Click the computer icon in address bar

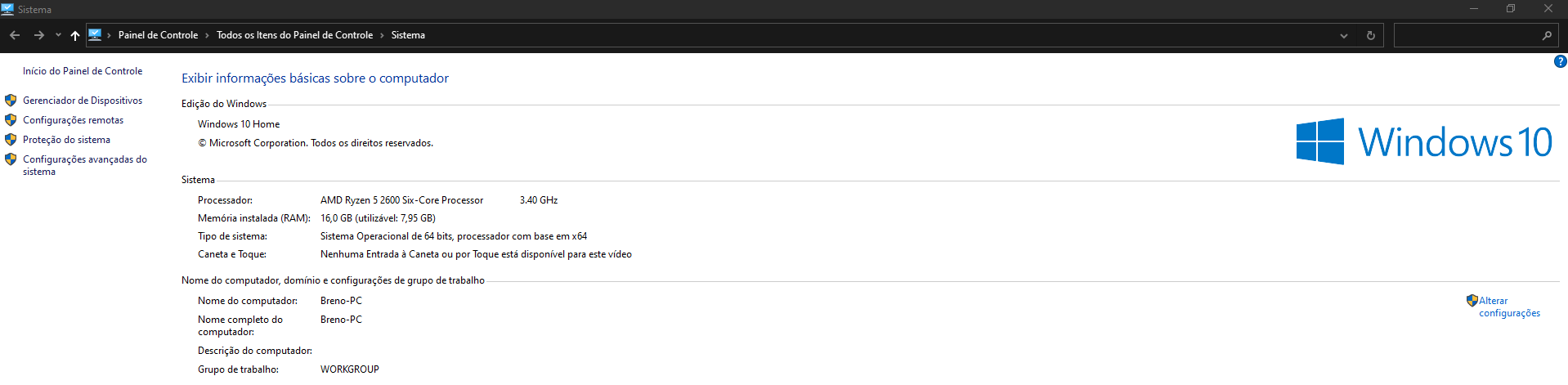[x=95, y=35]
